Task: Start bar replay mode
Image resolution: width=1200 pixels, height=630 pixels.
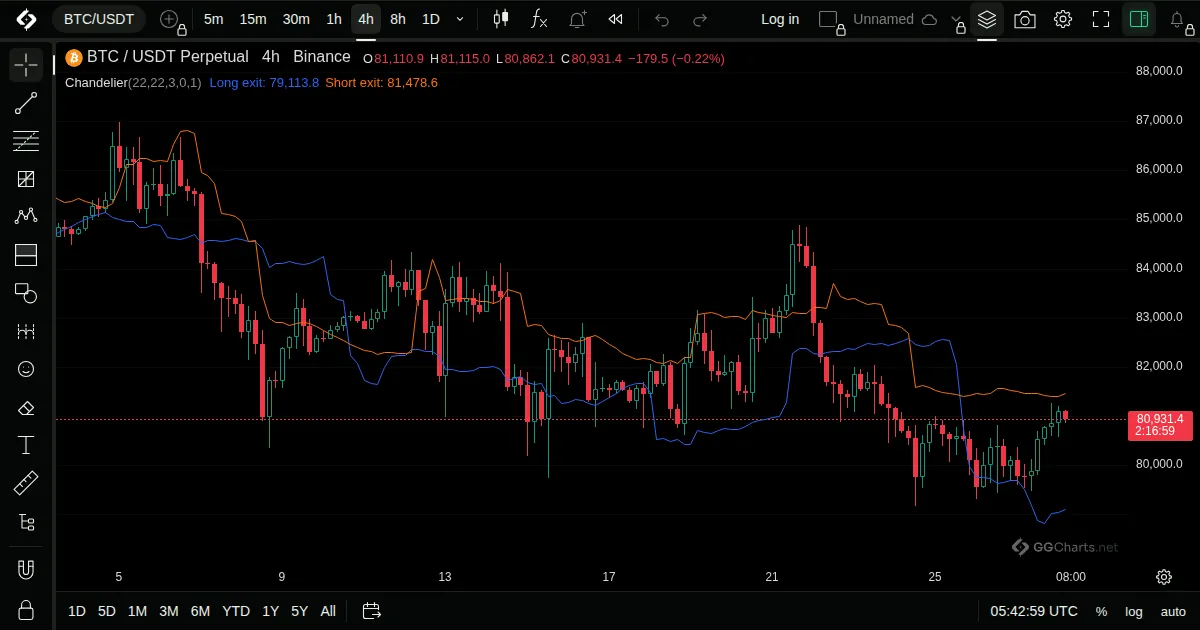Action: (616, 19)
